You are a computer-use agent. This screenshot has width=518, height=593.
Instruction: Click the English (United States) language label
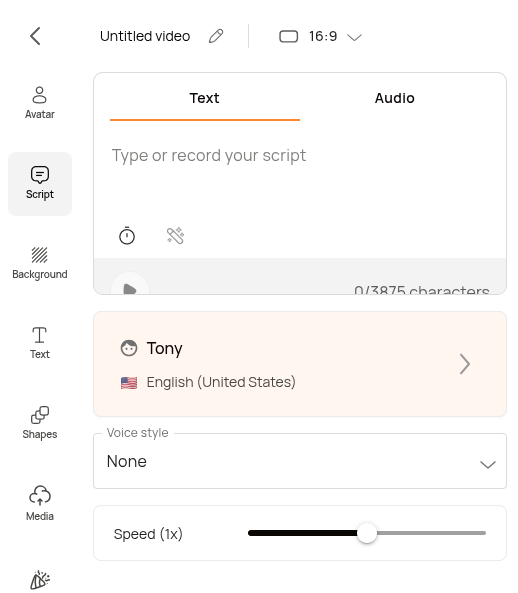tap(221, 382)
